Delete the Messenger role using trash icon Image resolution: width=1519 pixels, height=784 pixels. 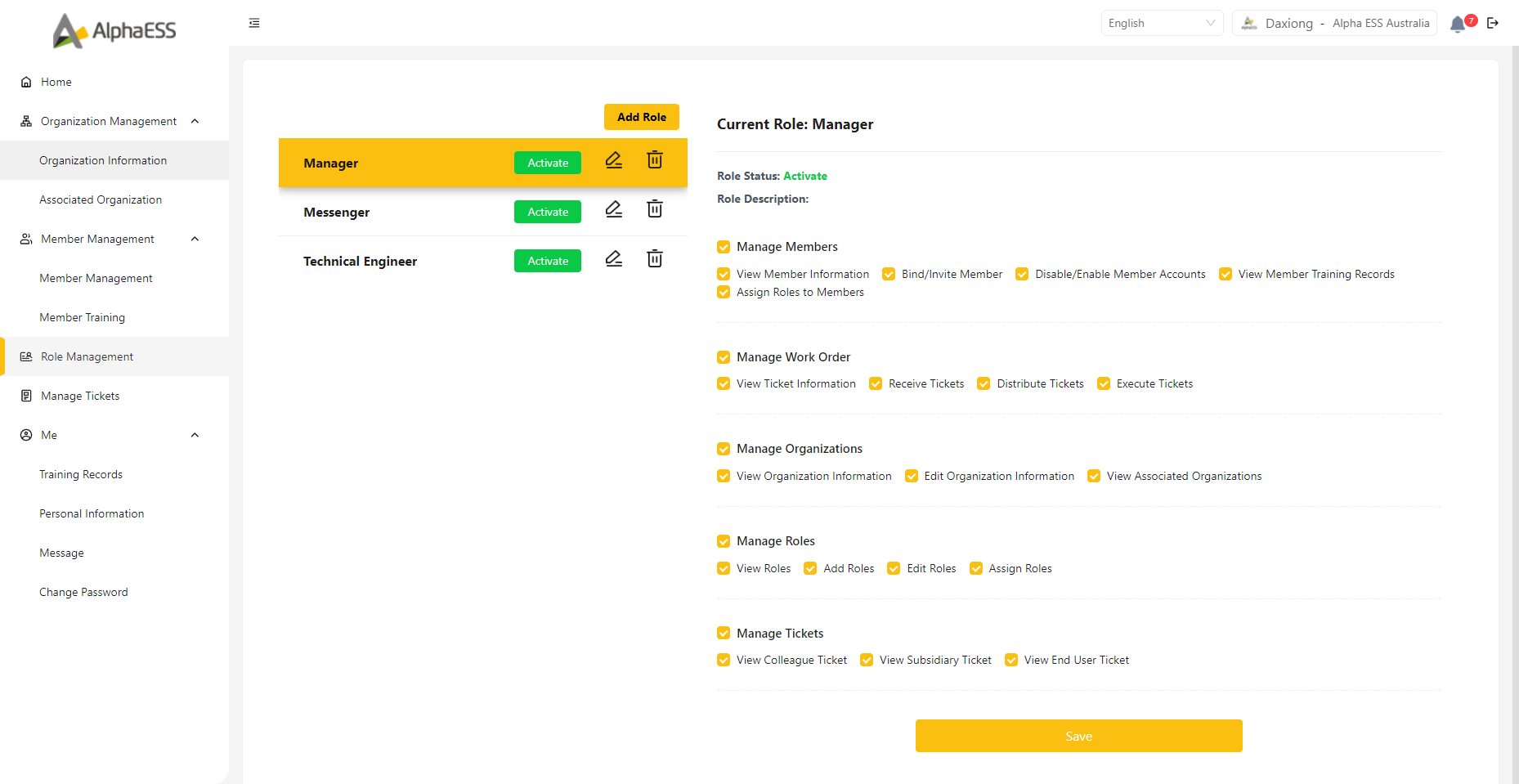pyautogui.click(x=654, y=209)
